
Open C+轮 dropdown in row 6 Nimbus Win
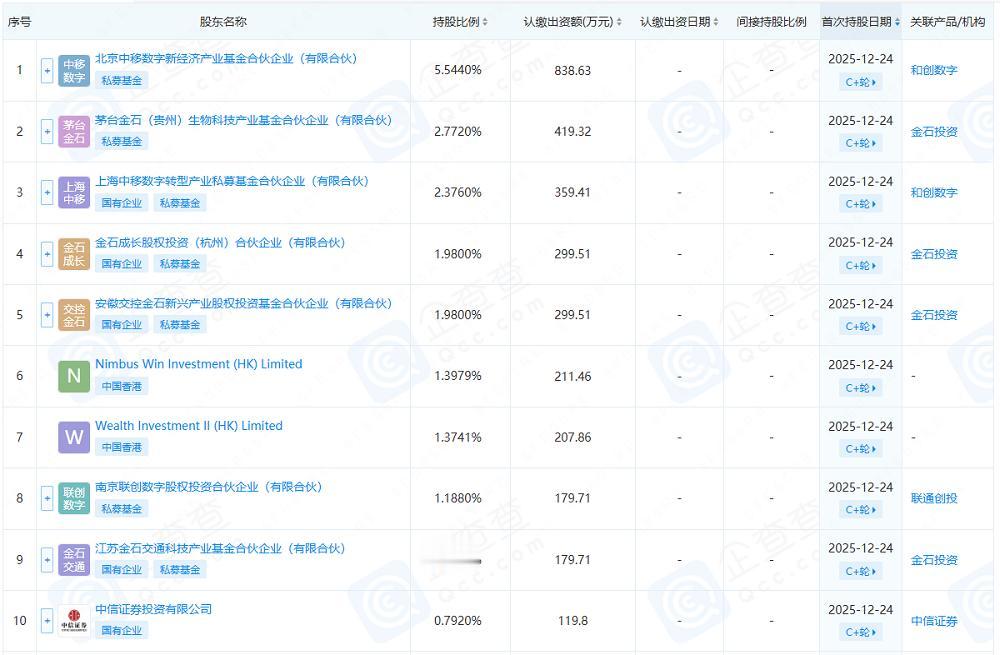coord(861,388)
